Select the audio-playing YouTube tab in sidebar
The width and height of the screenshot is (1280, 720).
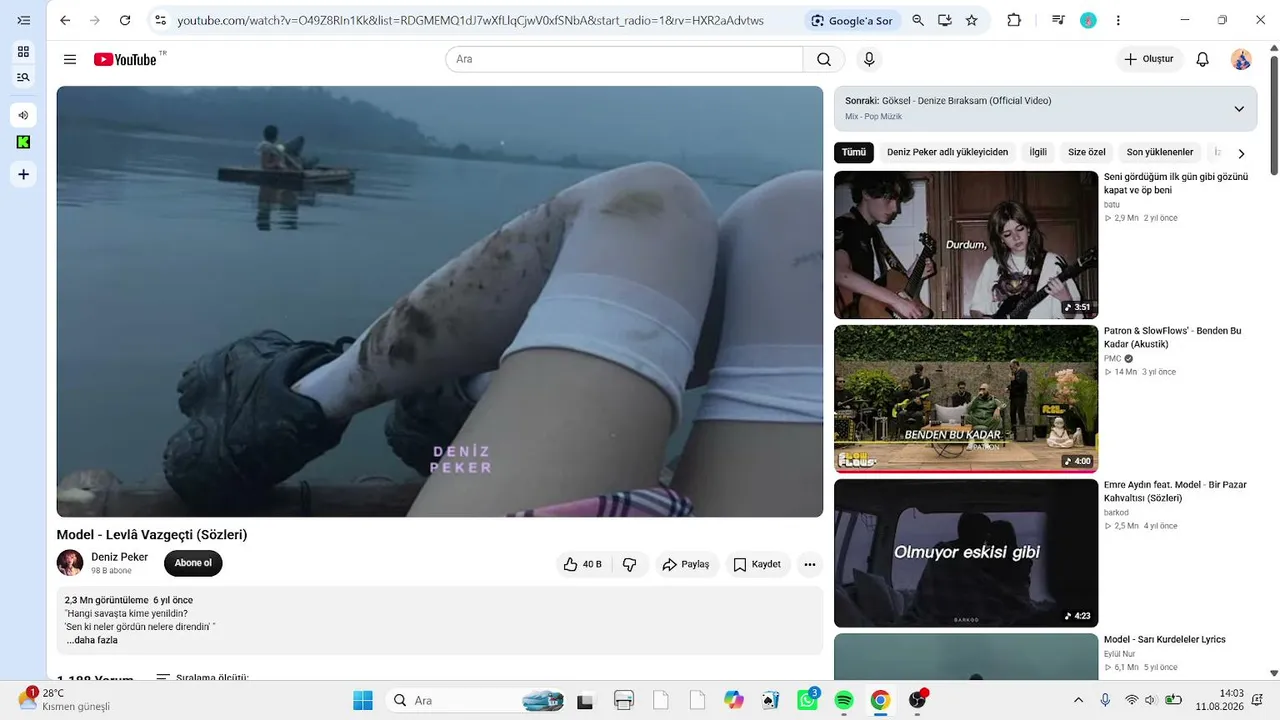(x=23, y=114)
